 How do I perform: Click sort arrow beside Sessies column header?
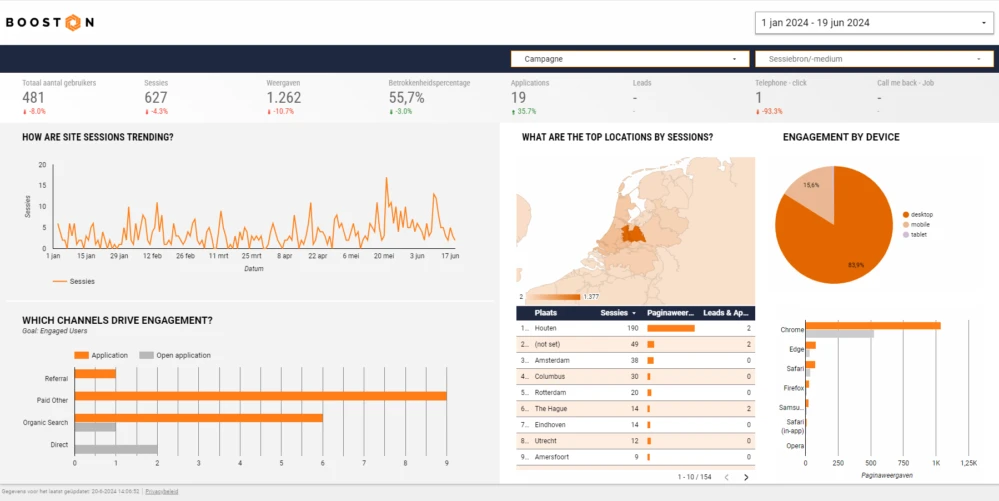click(633, 313)
